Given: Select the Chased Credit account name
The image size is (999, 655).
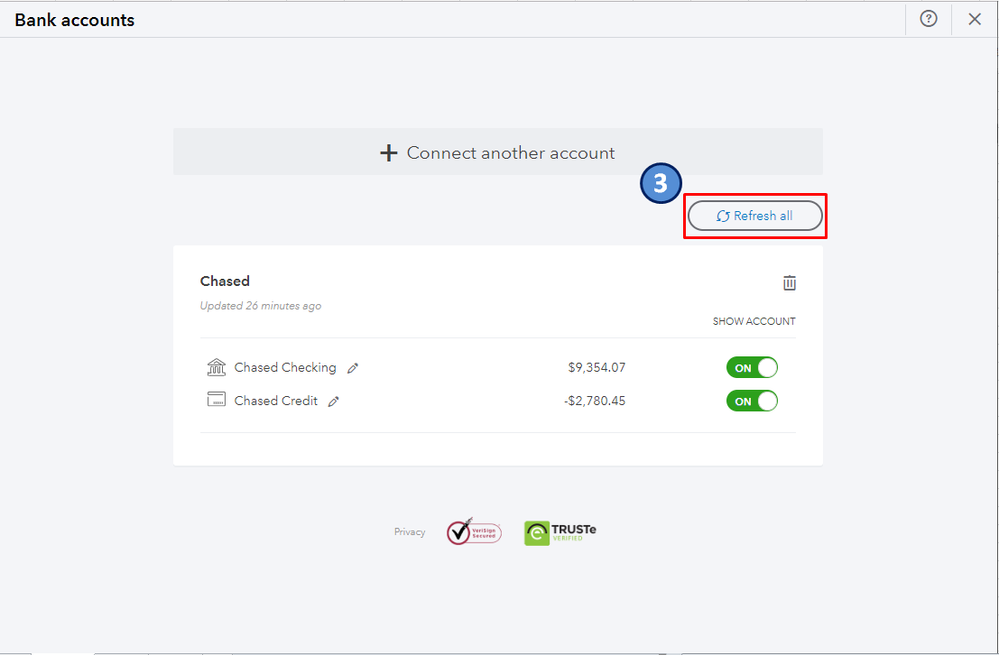Looking at the screenshot, I should click(275, 401).
